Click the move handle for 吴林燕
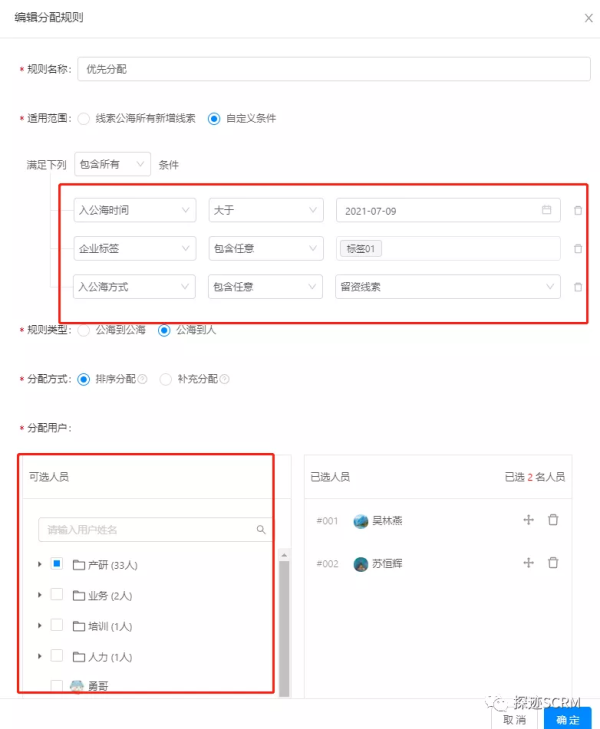600x729 pixels. 528,520
